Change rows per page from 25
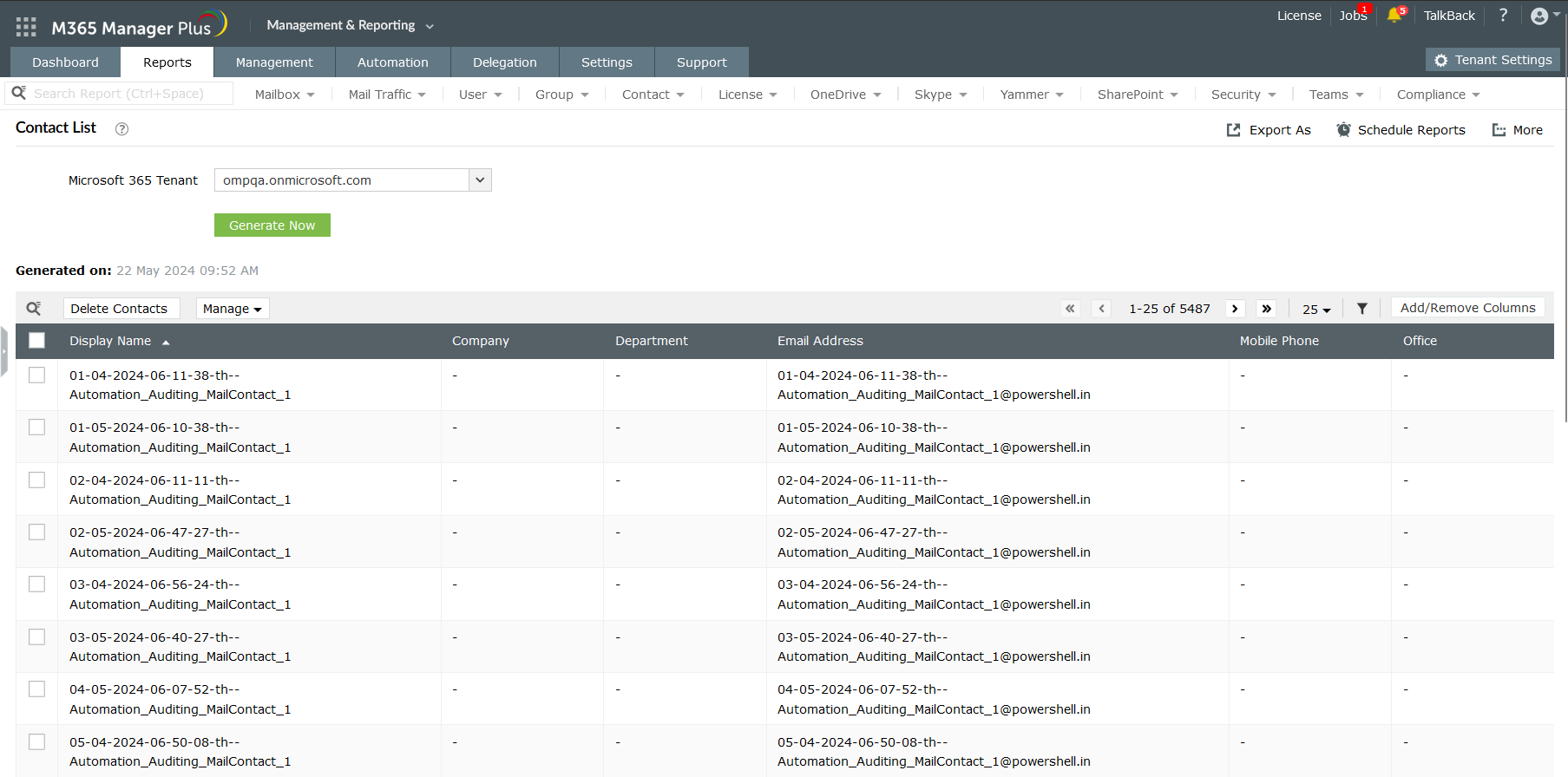Image resolution: width=1568 pixels, height=777 pixels. [1316, 310]
